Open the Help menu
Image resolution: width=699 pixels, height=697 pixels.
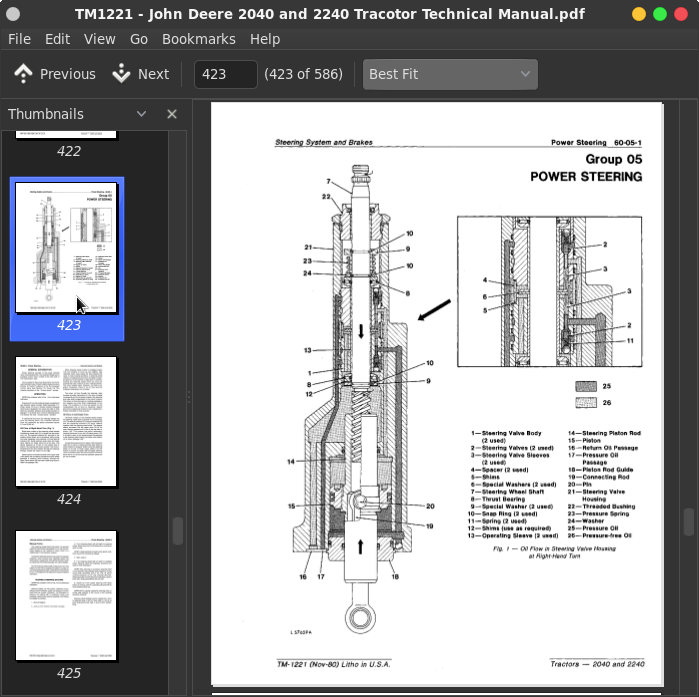coord(265,39)
